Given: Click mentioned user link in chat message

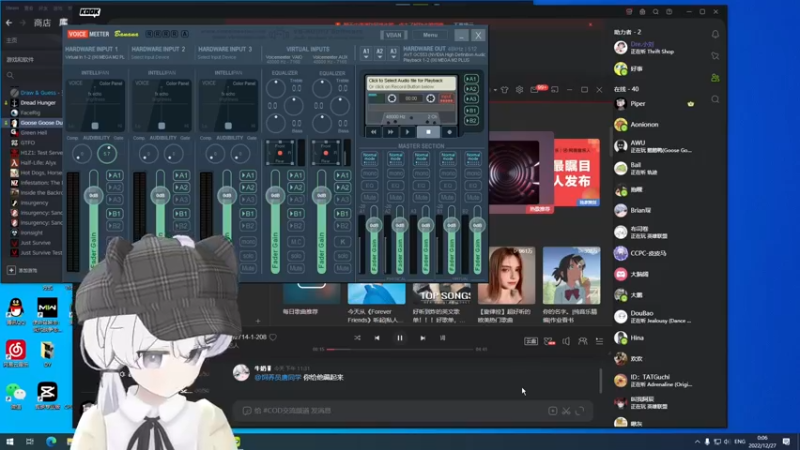Looking at the screenshot, I should pos(278,378).
